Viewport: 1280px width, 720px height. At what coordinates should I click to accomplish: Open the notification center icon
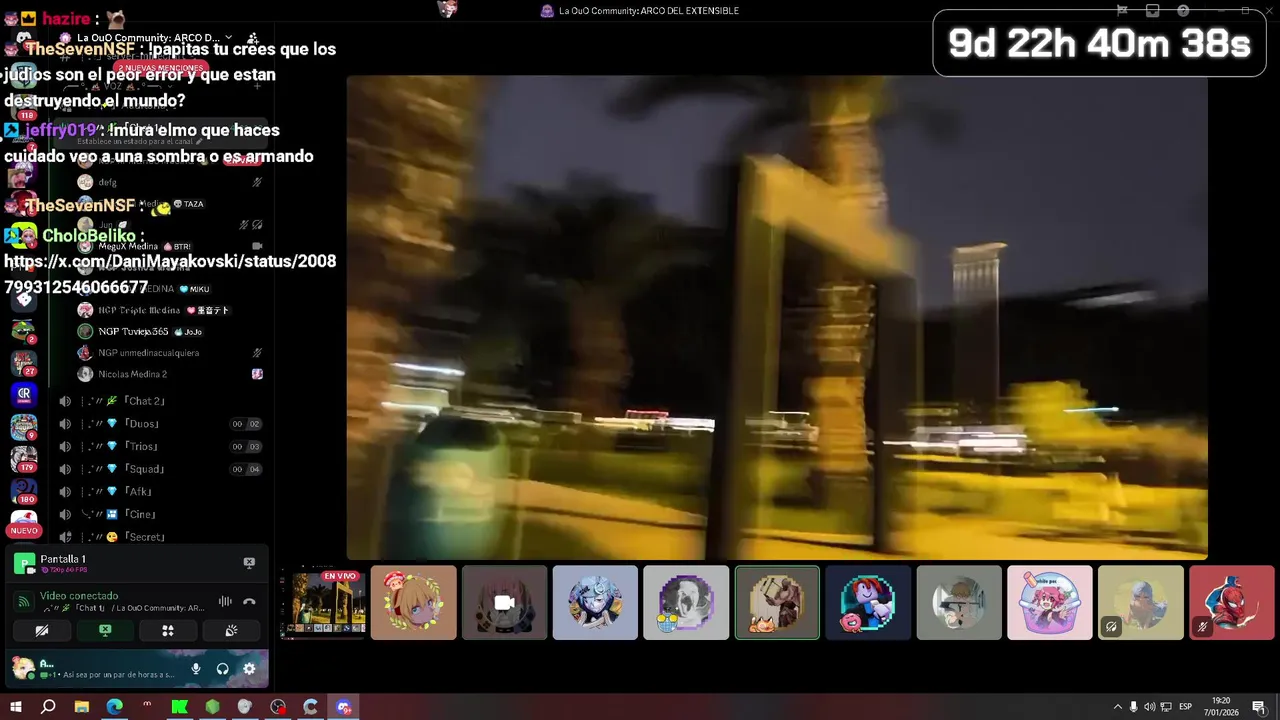pyautogui.click(x=1258, y=707)
